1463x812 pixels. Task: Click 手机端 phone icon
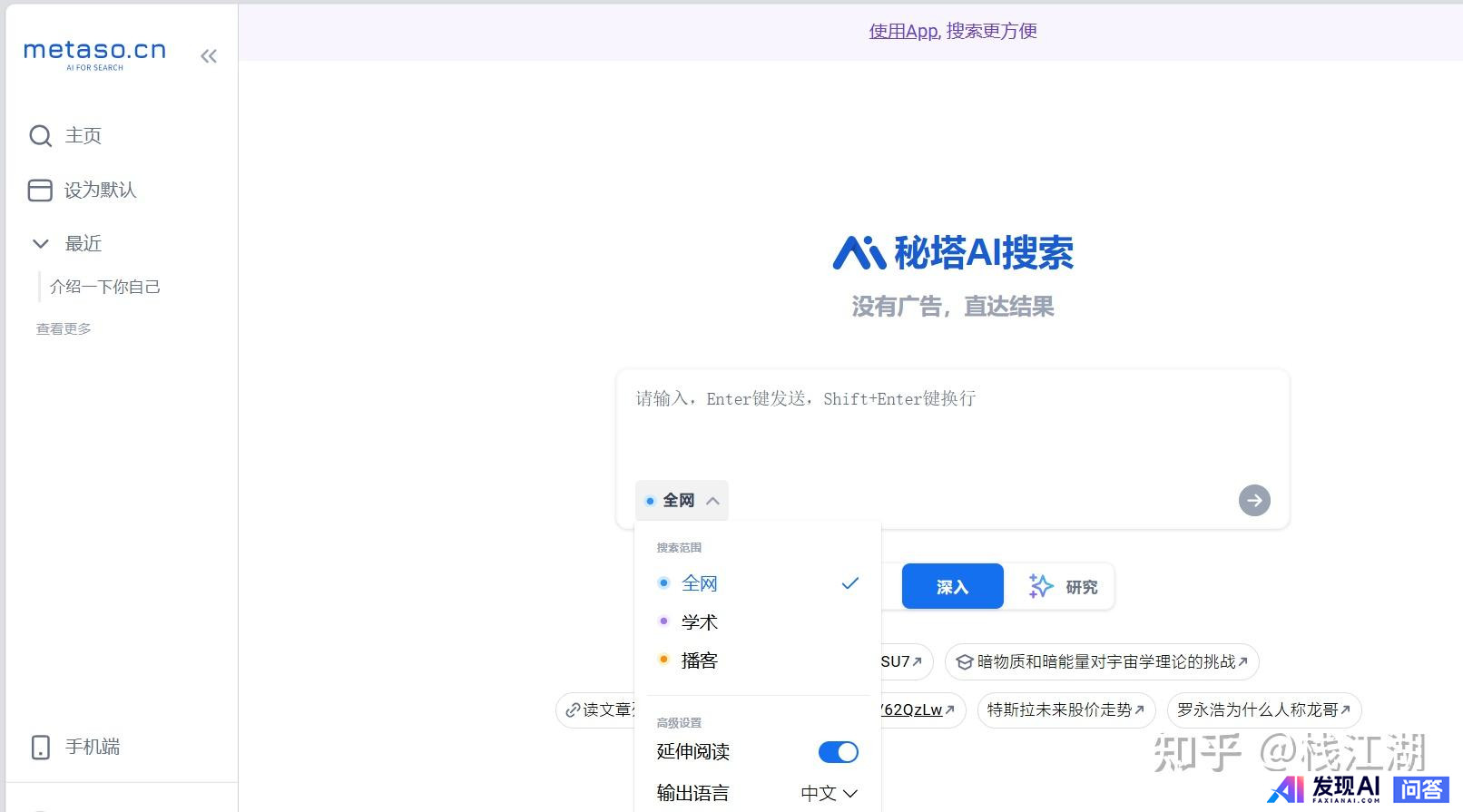40,747
